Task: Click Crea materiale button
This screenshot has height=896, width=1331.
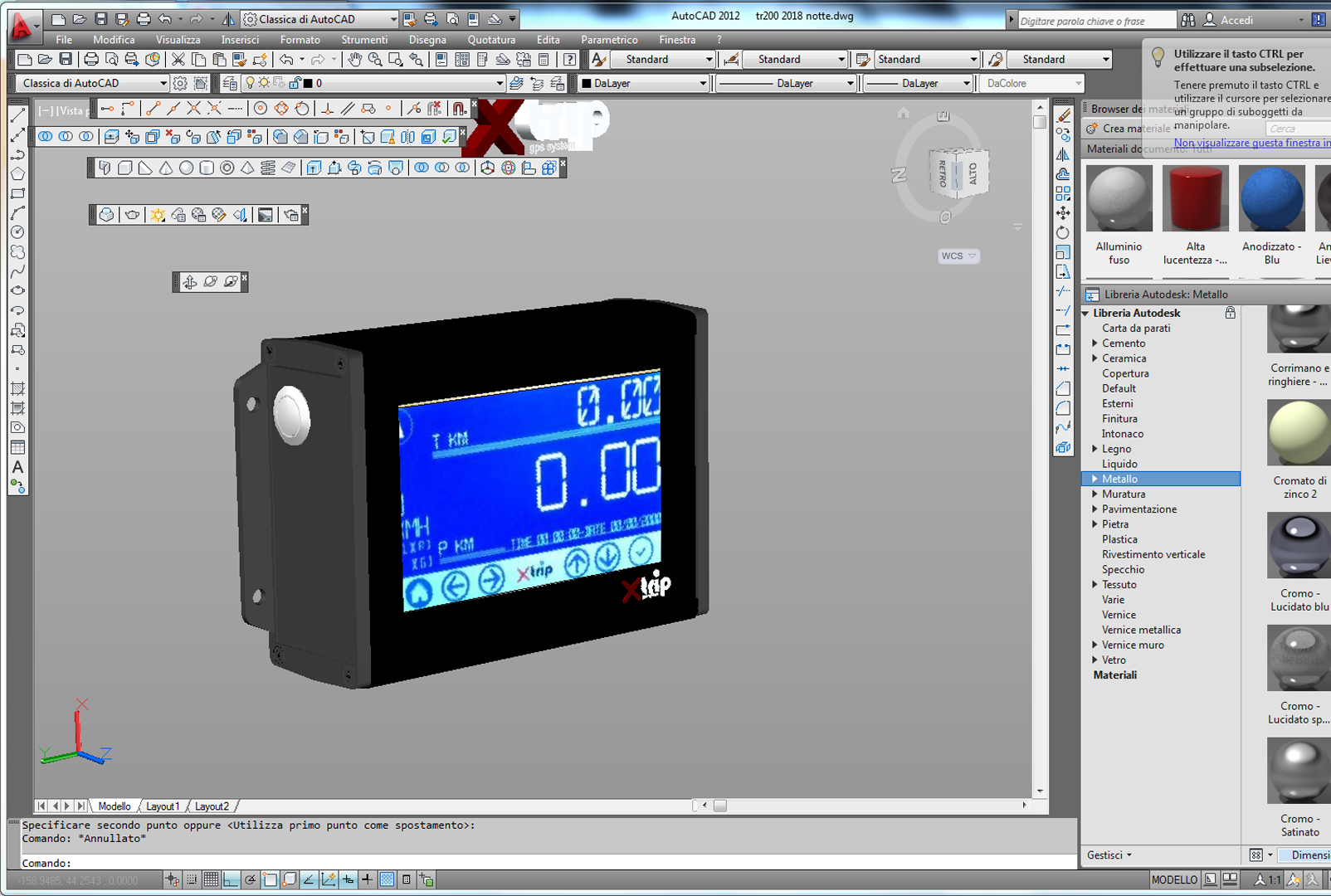Action: tap(1129, 129)
